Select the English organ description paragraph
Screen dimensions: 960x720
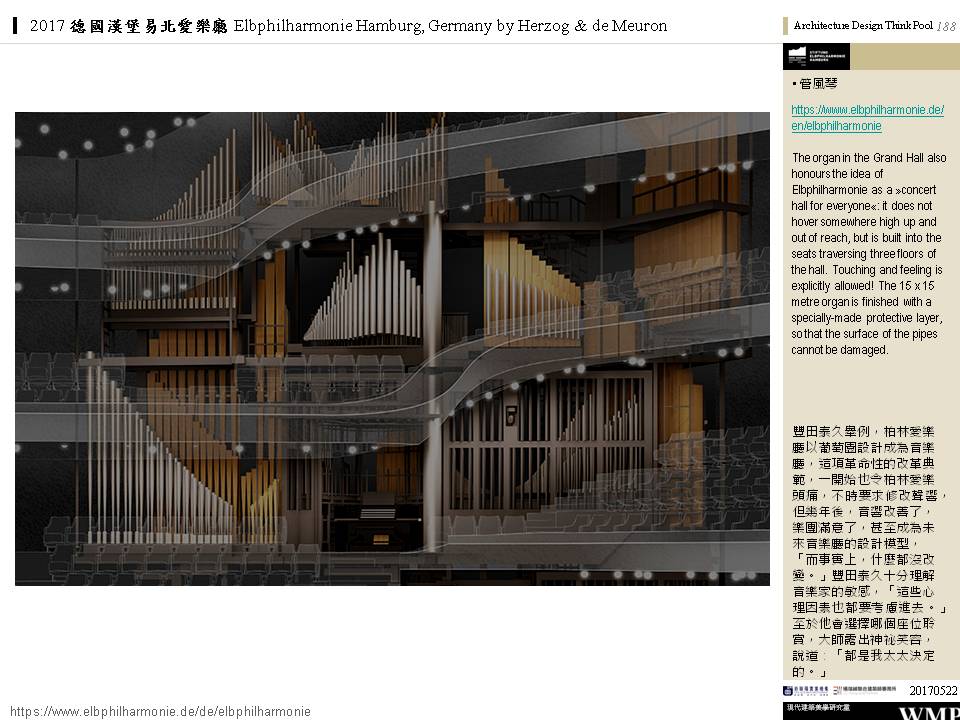[868, 253]
